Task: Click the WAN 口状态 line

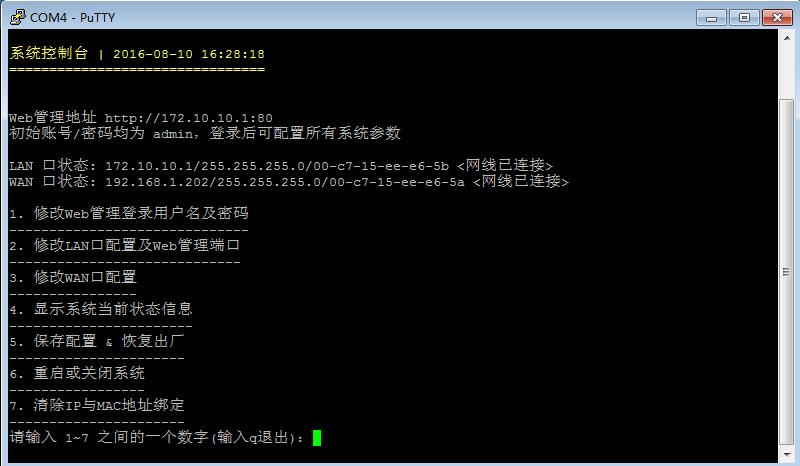Action: tap(289, 182)
